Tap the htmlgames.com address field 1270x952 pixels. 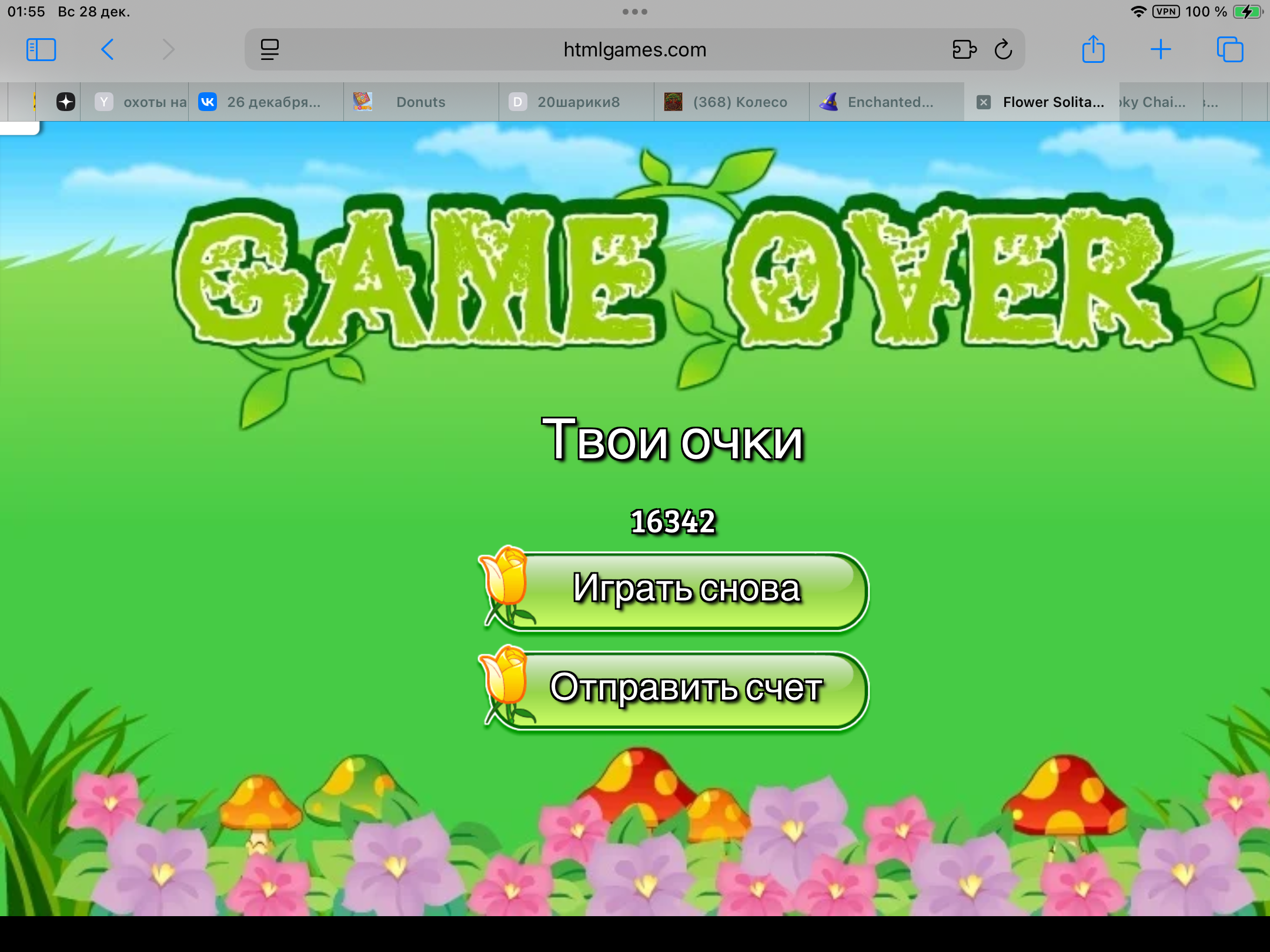pyautogui.click(x=634, y=50)
